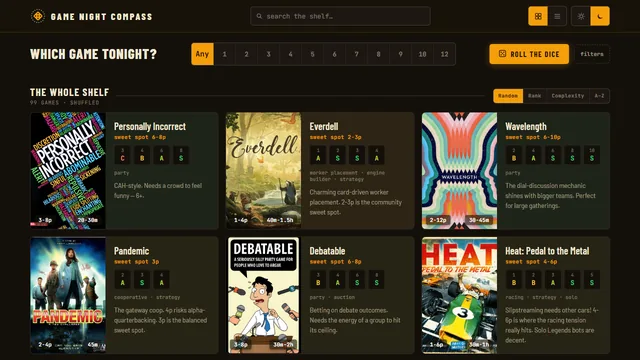Select 1 player count
The height and width of the screenshot is (360, 640).
tap(224, 54)
